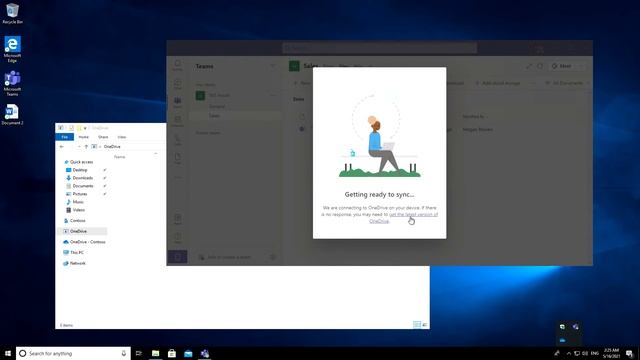The height and width of the screenshot is (360, 640).
Task: Launch Microsoft Teams desktop shortcut
Action: coord(12,84)
